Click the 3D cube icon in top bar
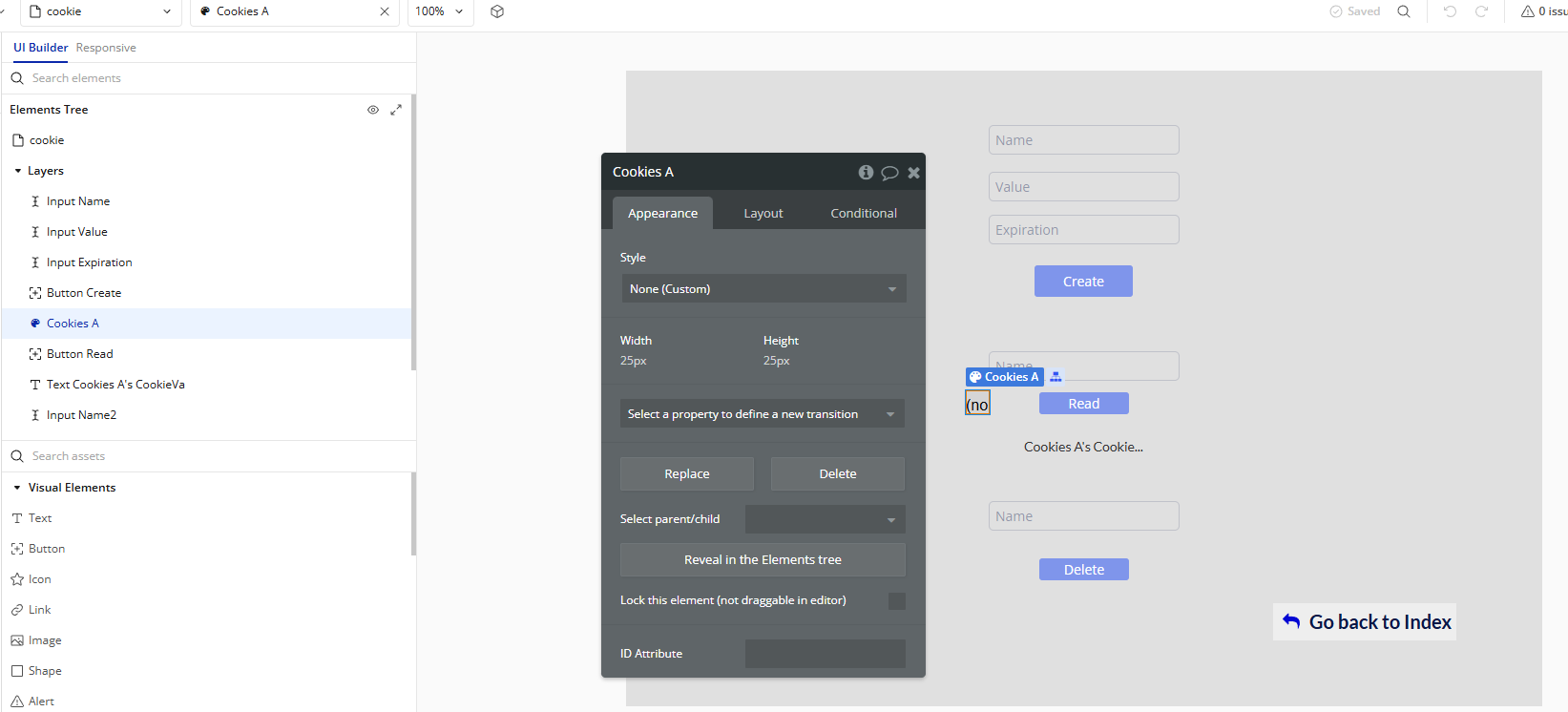 click(x=497, y=11)
